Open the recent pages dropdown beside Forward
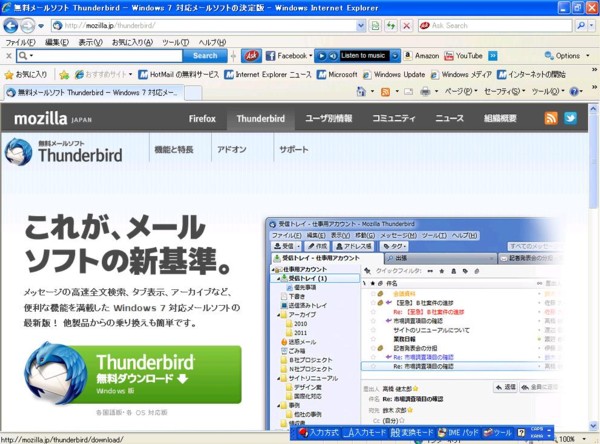Screen dimensions: 600x444 coord(41,26)
